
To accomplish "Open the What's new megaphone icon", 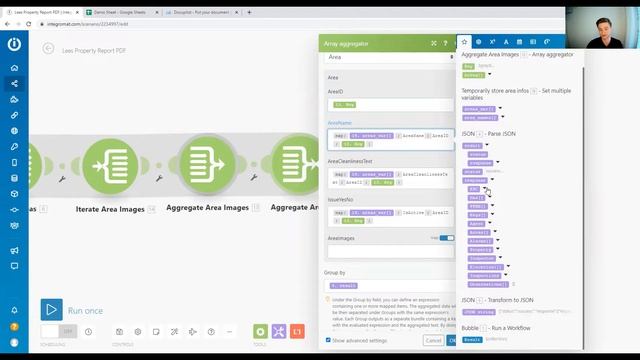I will tap(14, 250).
